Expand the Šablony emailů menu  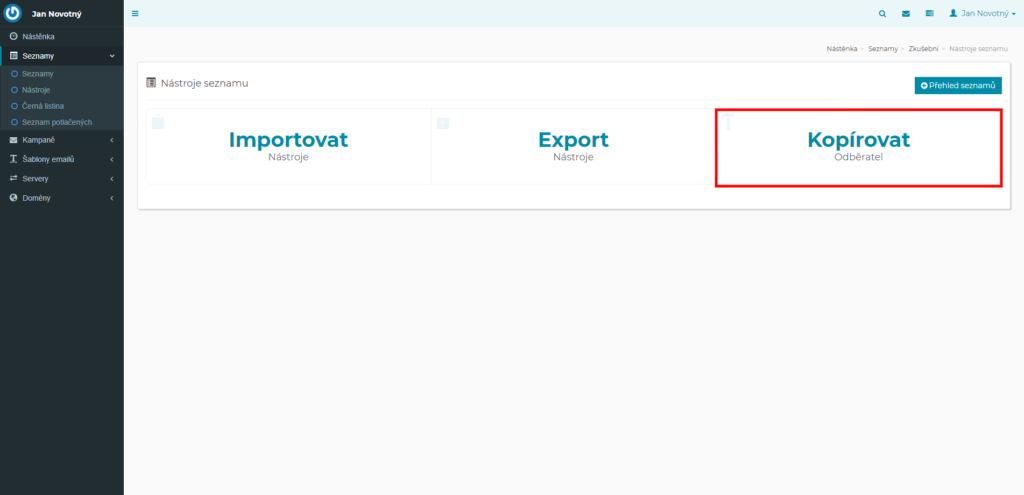click(x=62, y=159)
